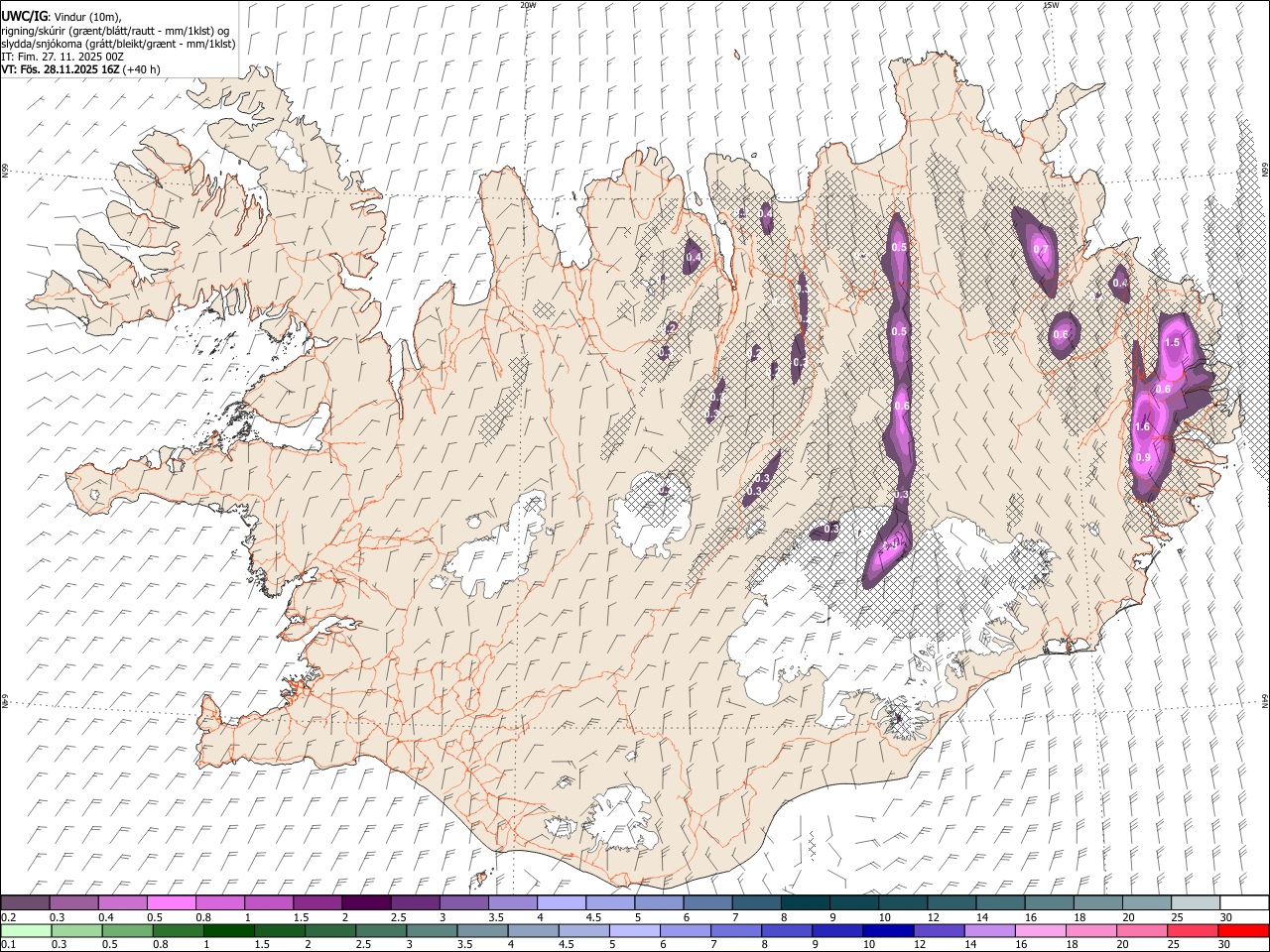Pick the light grey 25 mm snow scale swatch
Screen dimensions: 1270x952
tap(1196, 902)
